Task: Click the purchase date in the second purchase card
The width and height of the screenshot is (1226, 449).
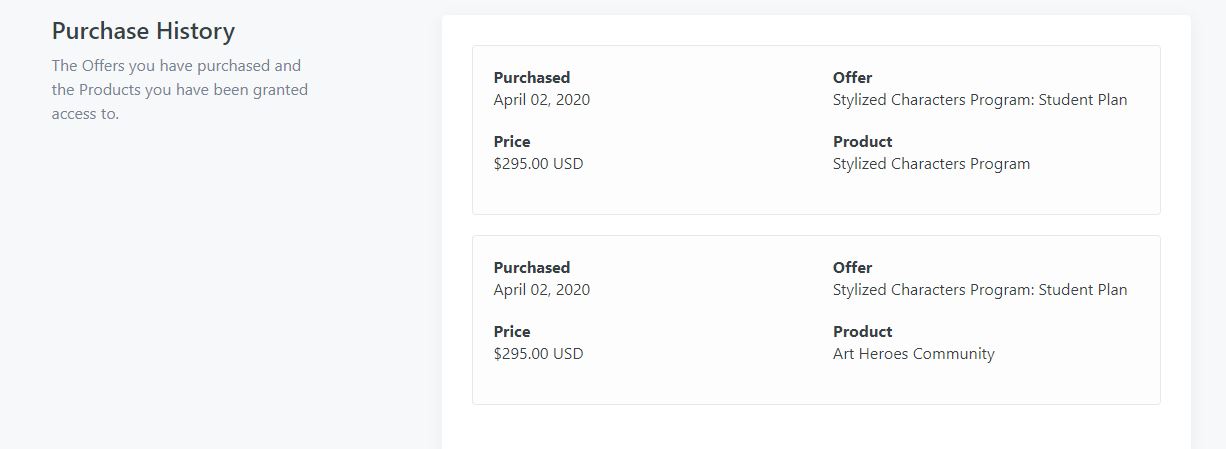Action: [541, 290]
